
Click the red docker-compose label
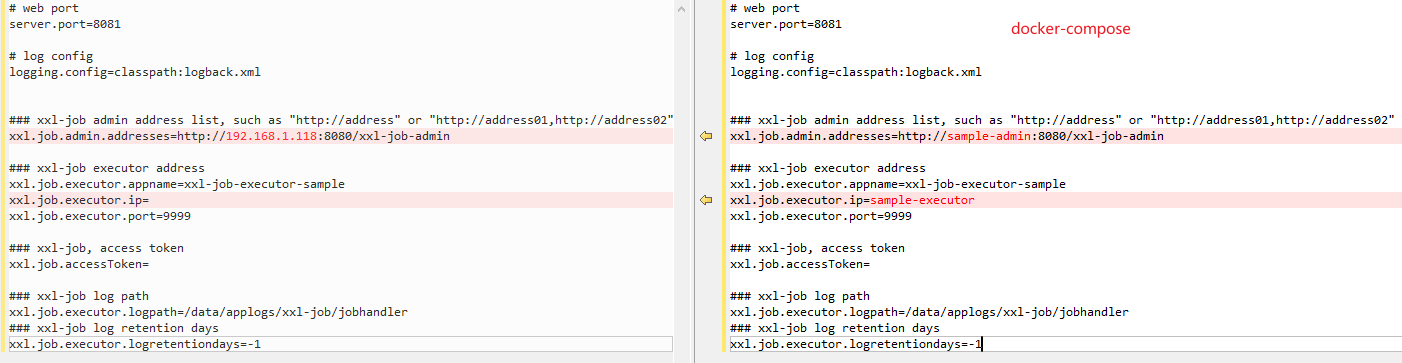click(1070, 29)
